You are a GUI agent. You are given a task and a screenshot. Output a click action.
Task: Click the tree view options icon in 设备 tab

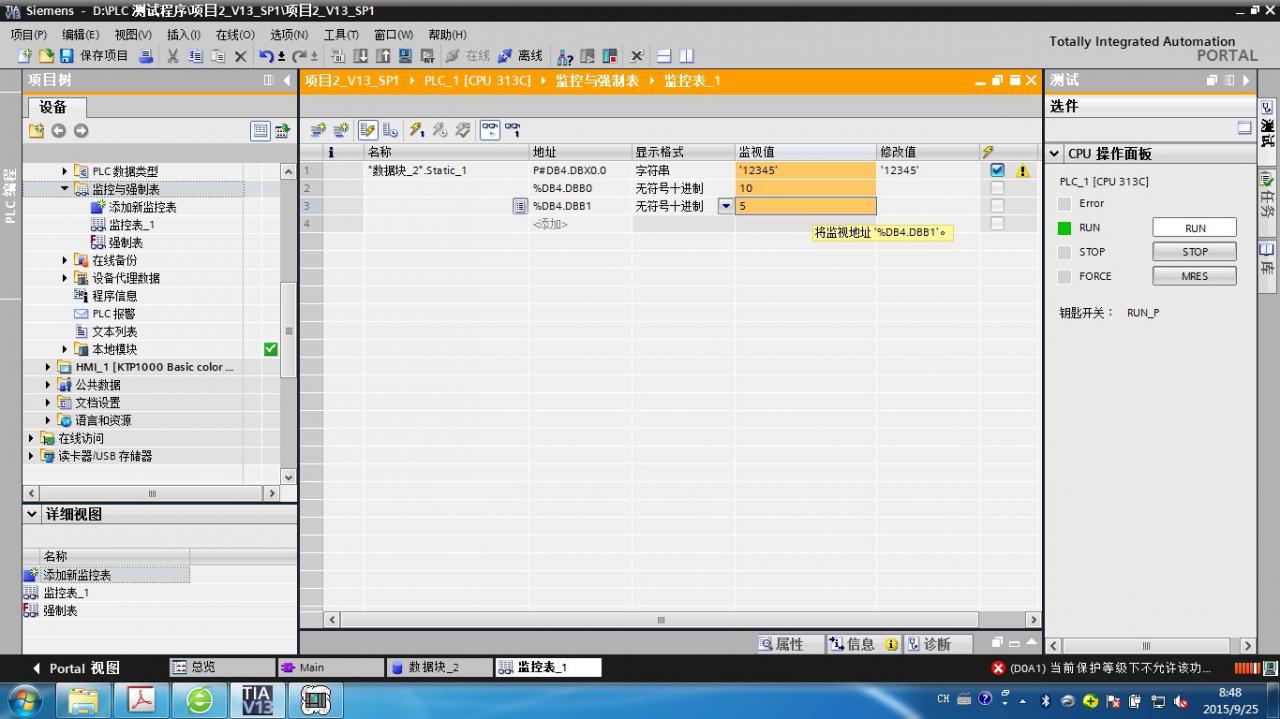(260, 130)
